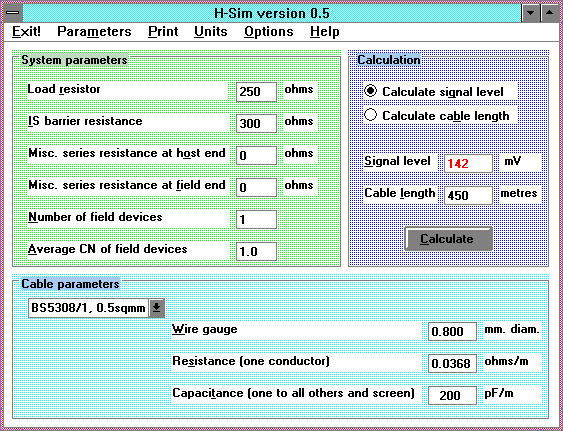Click the metres unit text

pos(519,193)
